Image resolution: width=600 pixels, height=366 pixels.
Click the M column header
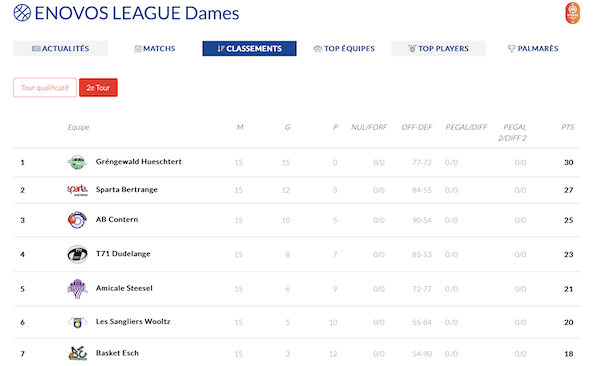click(x=240, y=127)
